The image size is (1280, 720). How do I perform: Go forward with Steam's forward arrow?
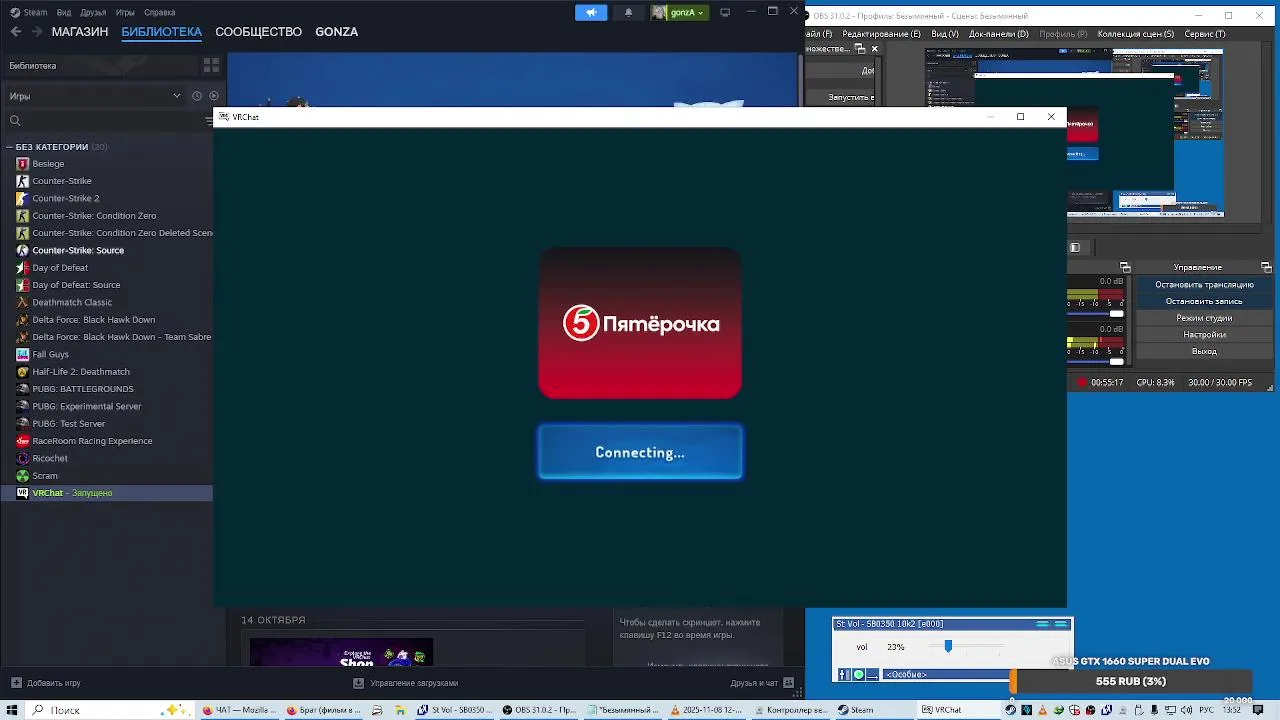[x=37, y=32]
